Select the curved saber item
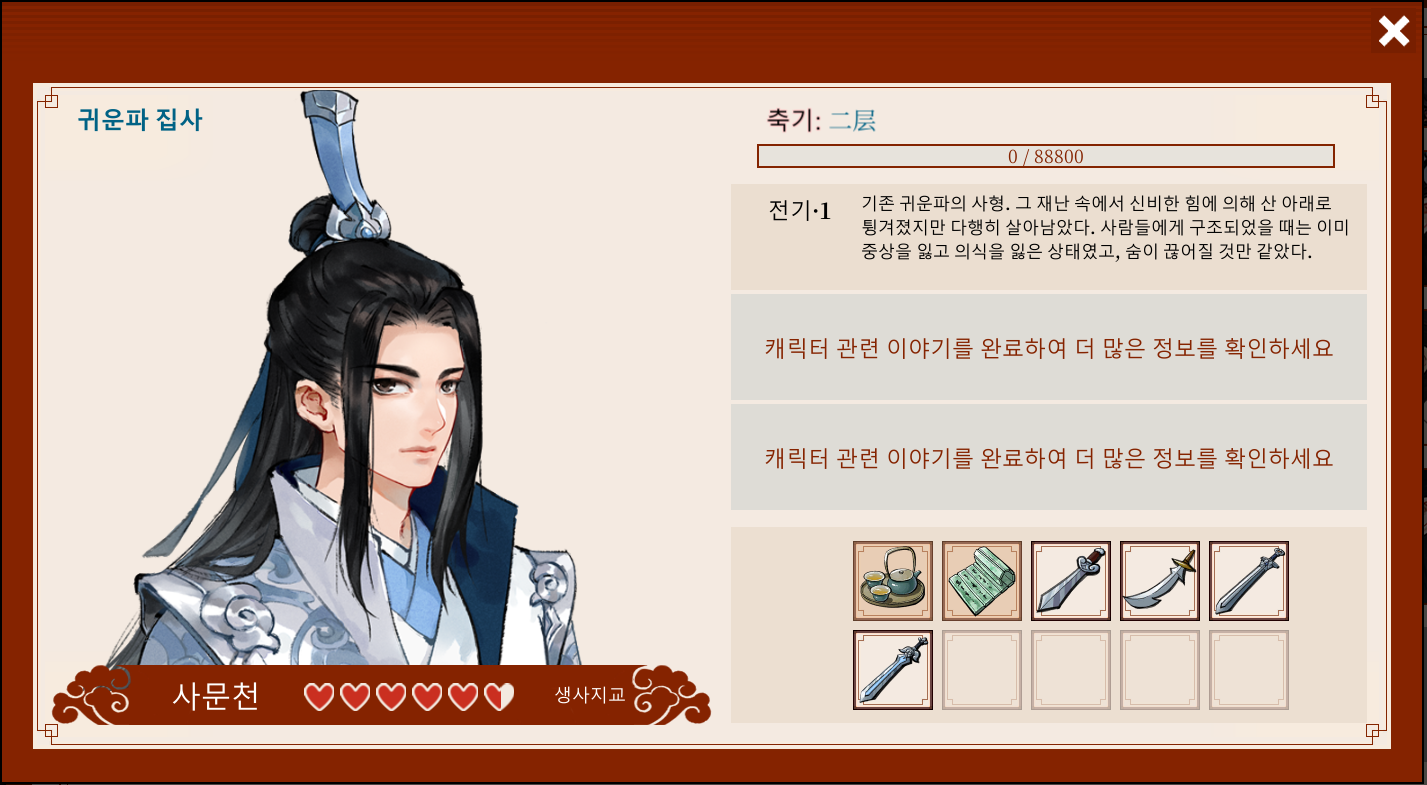 (x=1160, y=581)
